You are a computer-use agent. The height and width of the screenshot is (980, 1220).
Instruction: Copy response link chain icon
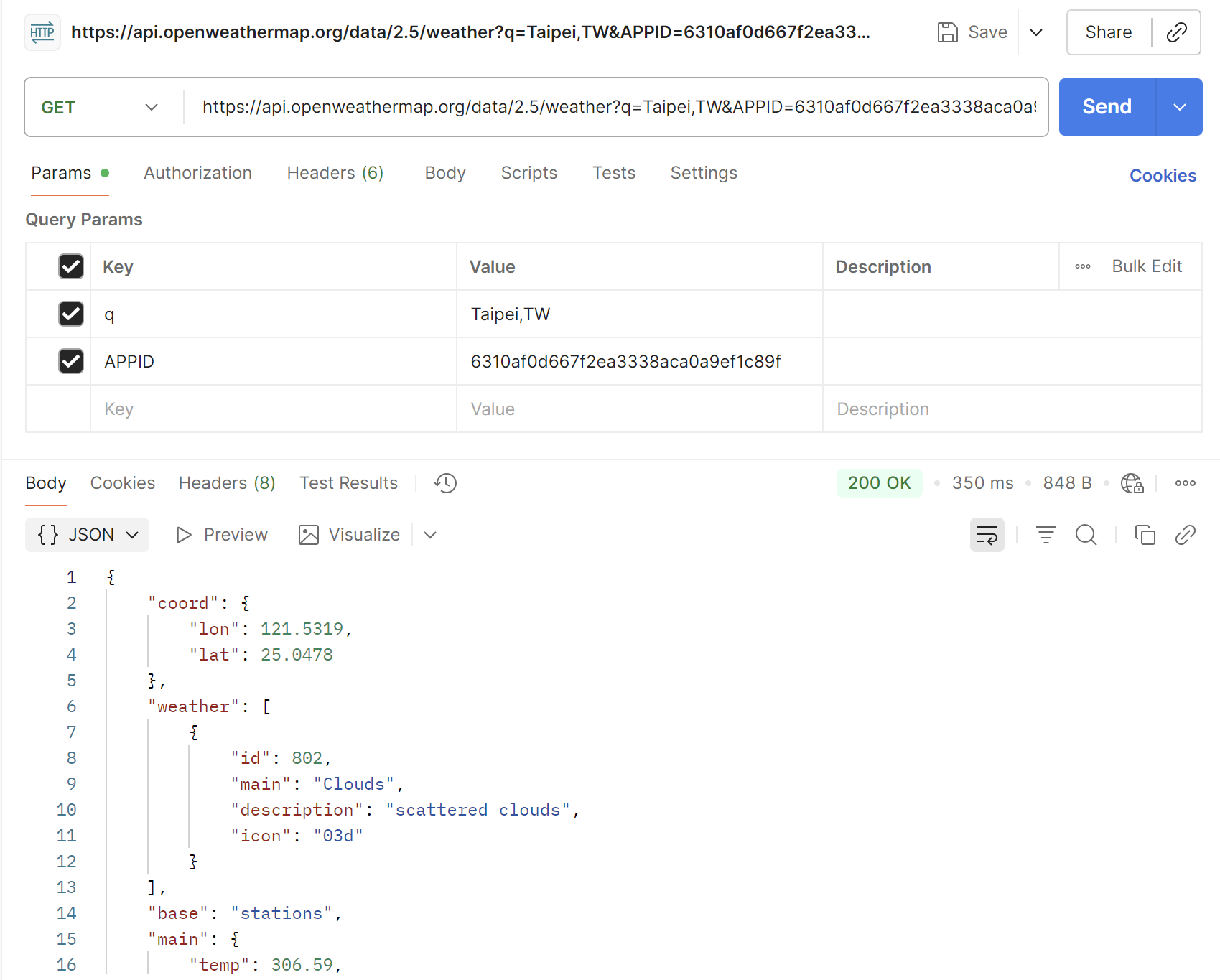[1185, 535]
